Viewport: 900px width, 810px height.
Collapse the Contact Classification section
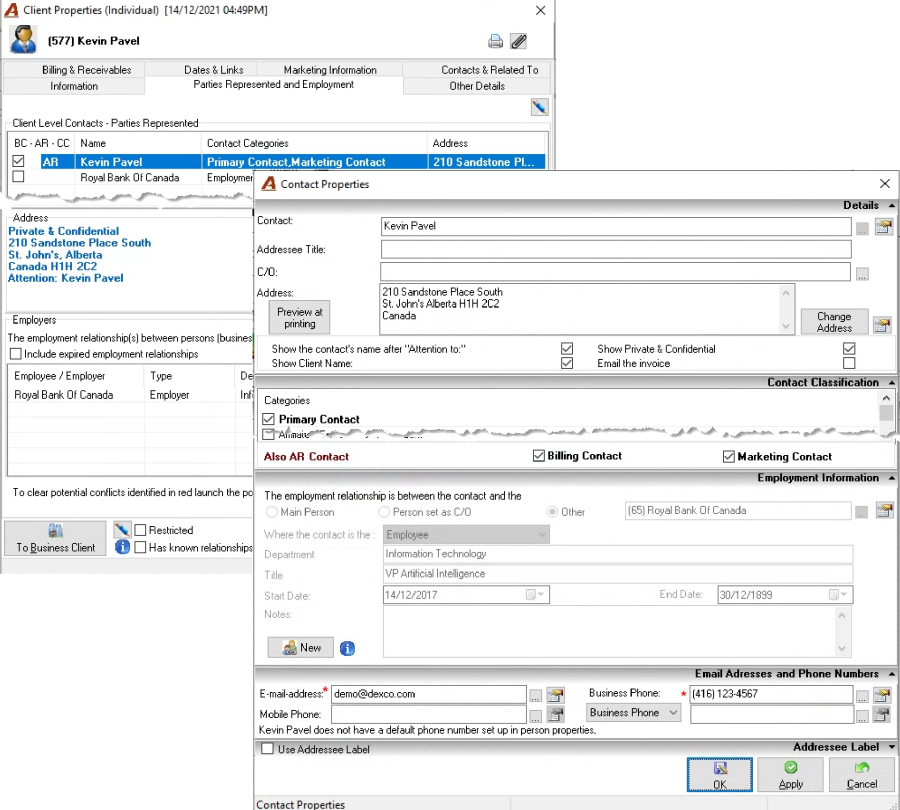pos(891,382)
